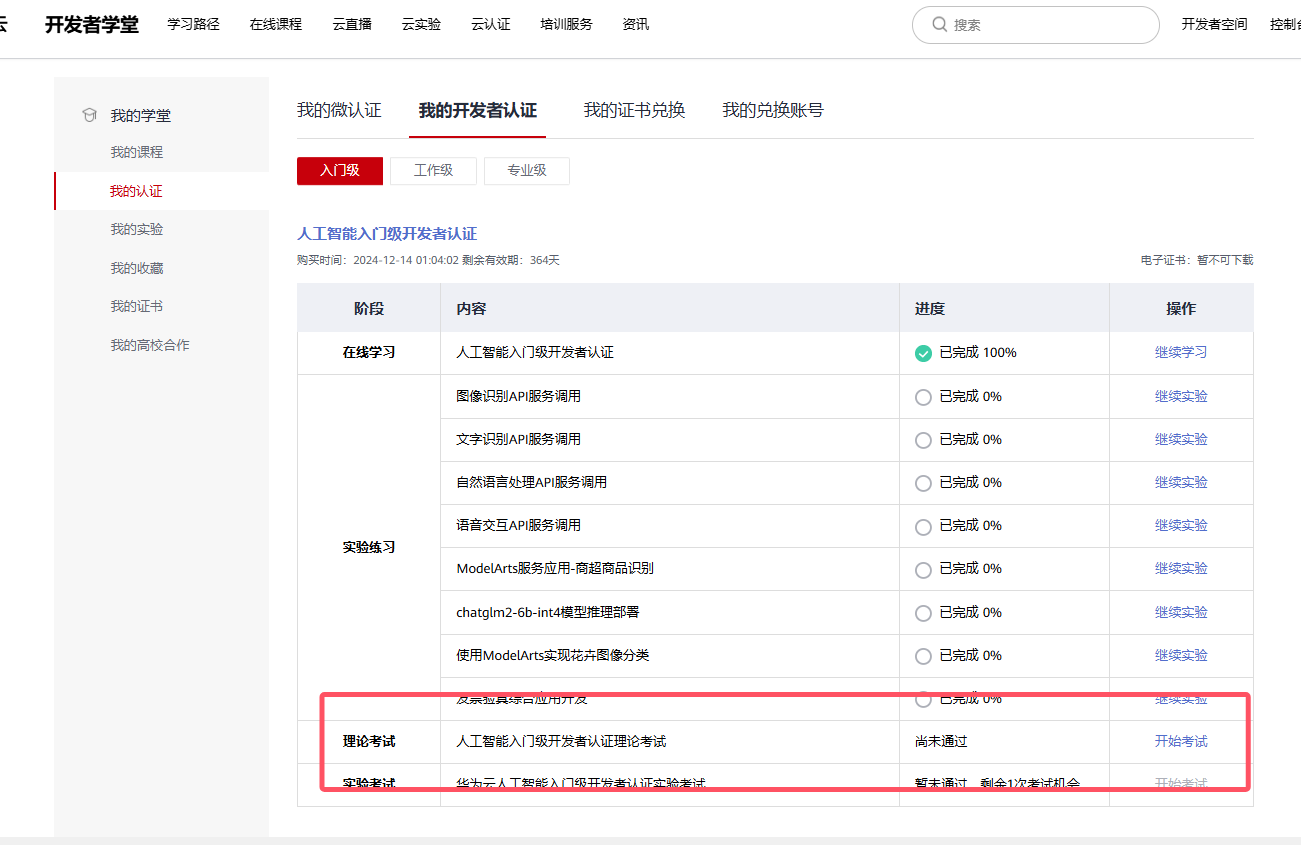This screenshot has width=1301, height=845.
Task: Click the 已完成 100% progress text
Action: pyautogui.click(x=978, y=353)
